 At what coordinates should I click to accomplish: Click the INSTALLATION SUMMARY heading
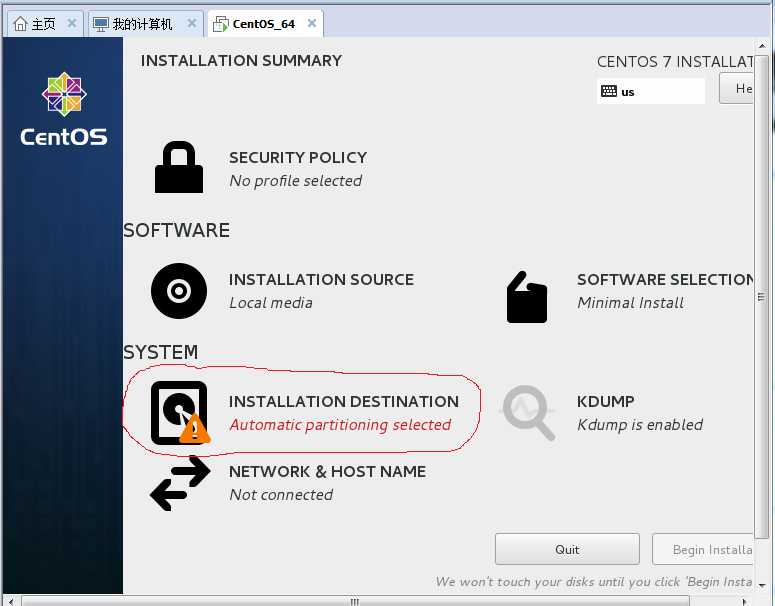(x=241, y=60)
